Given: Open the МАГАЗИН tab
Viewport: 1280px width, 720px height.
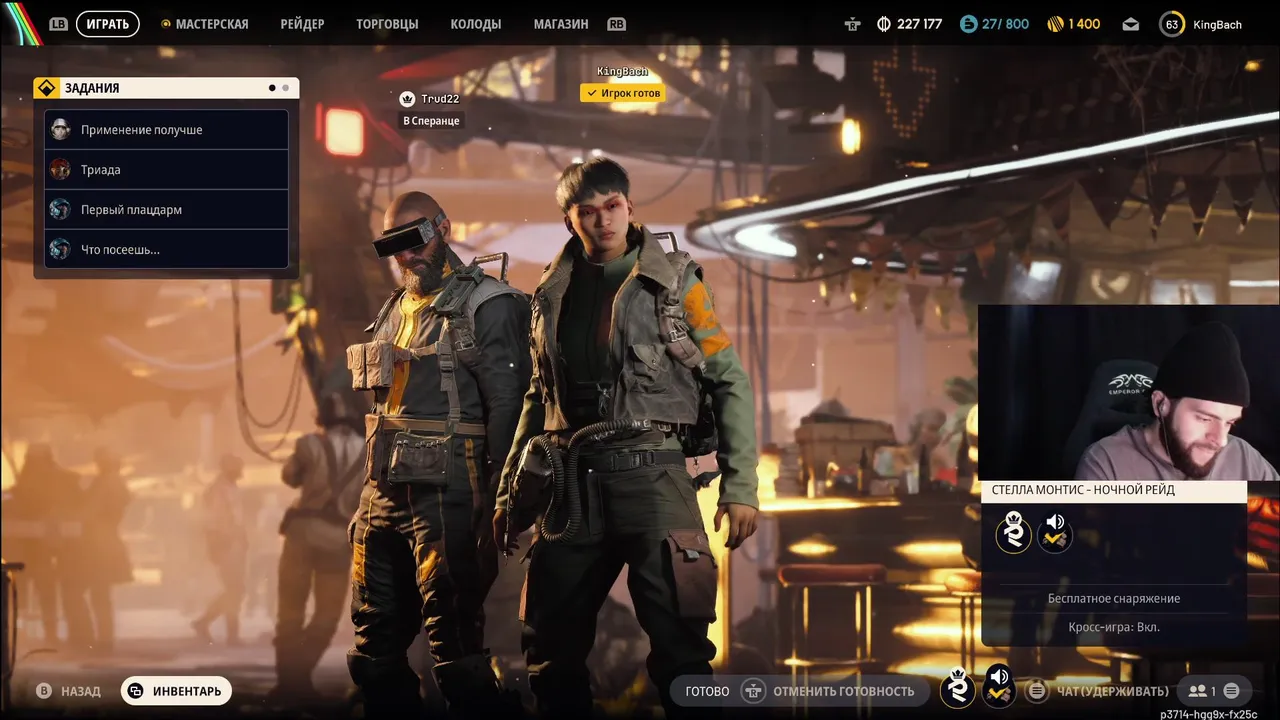Looking at the screenshot, I should coord(561,24).
